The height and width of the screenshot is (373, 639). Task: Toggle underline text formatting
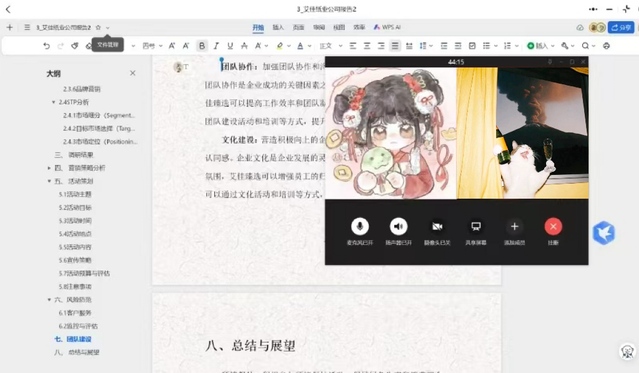coord(230,46)
